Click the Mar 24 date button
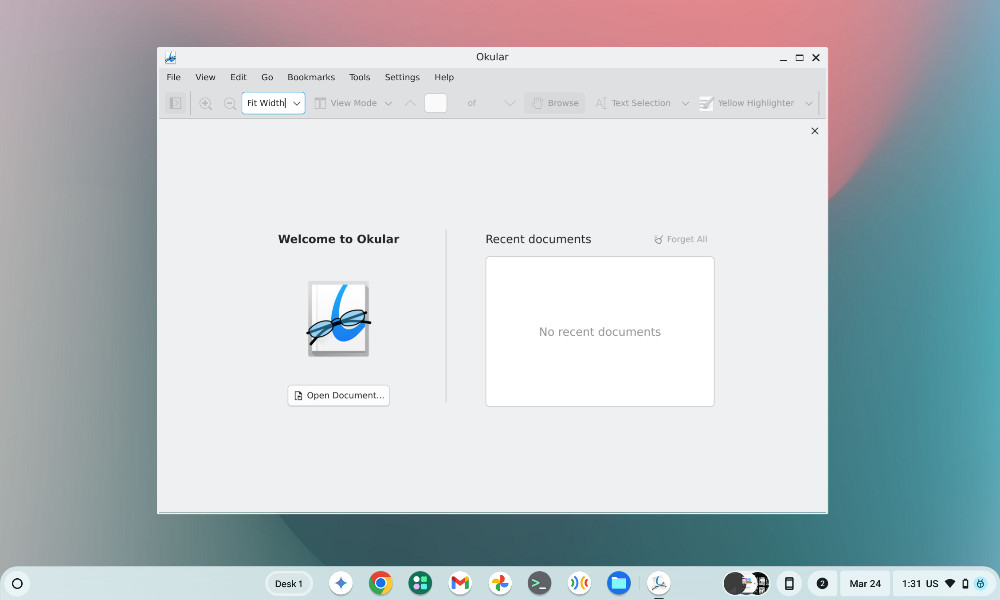Image resolution: width=1000 pixels, height=600 pixels. (865, 583)
